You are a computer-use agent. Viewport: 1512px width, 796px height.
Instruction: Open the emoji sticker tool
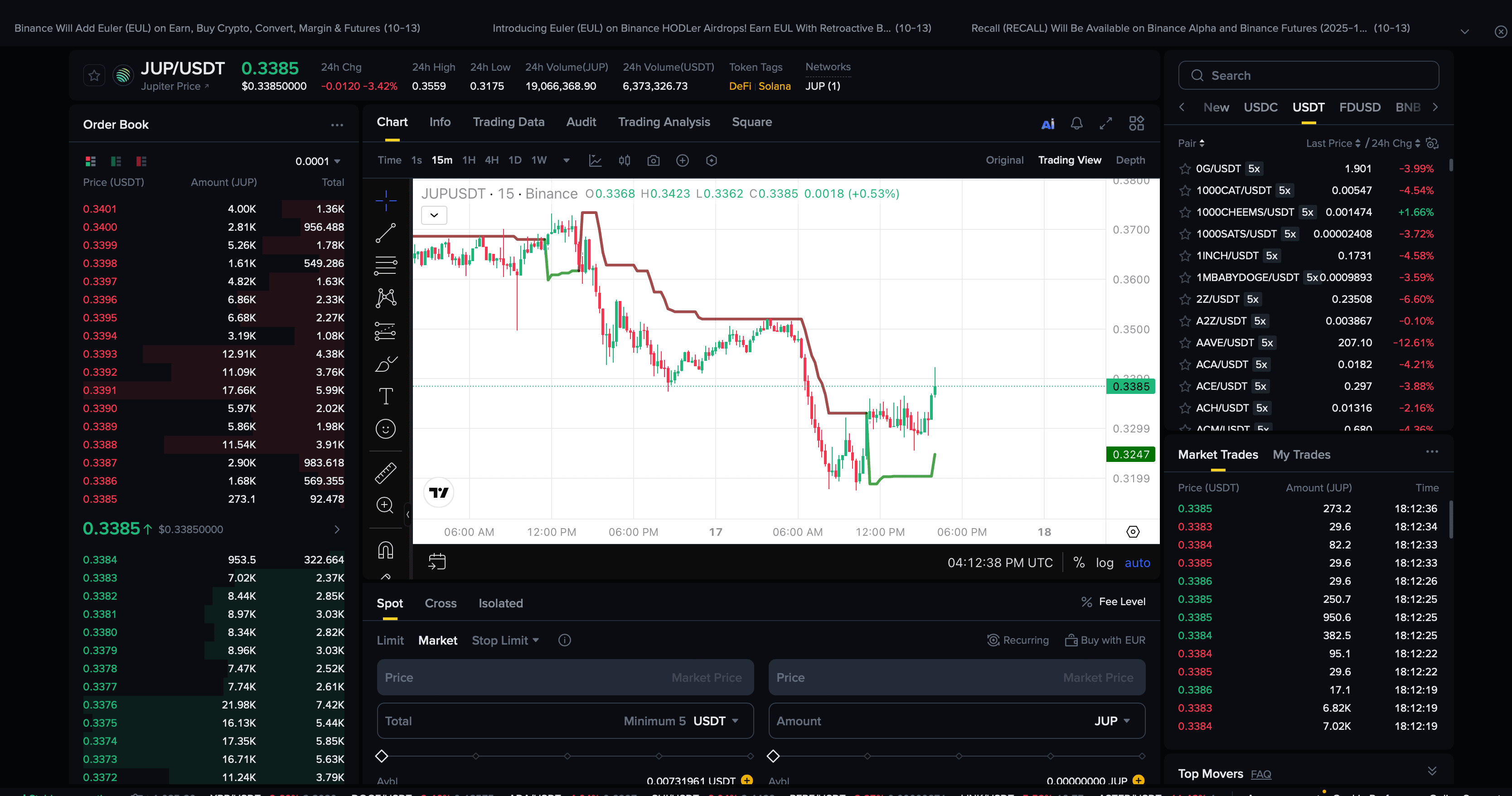tap(386, 429)
